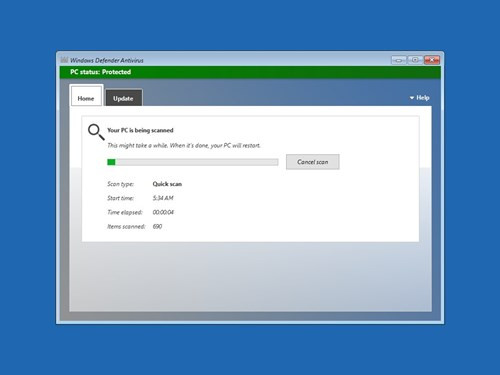Click the time elapsed value '00:00:04'
Image resolution: width=500 pixels, height=375 pixels.
163,212
